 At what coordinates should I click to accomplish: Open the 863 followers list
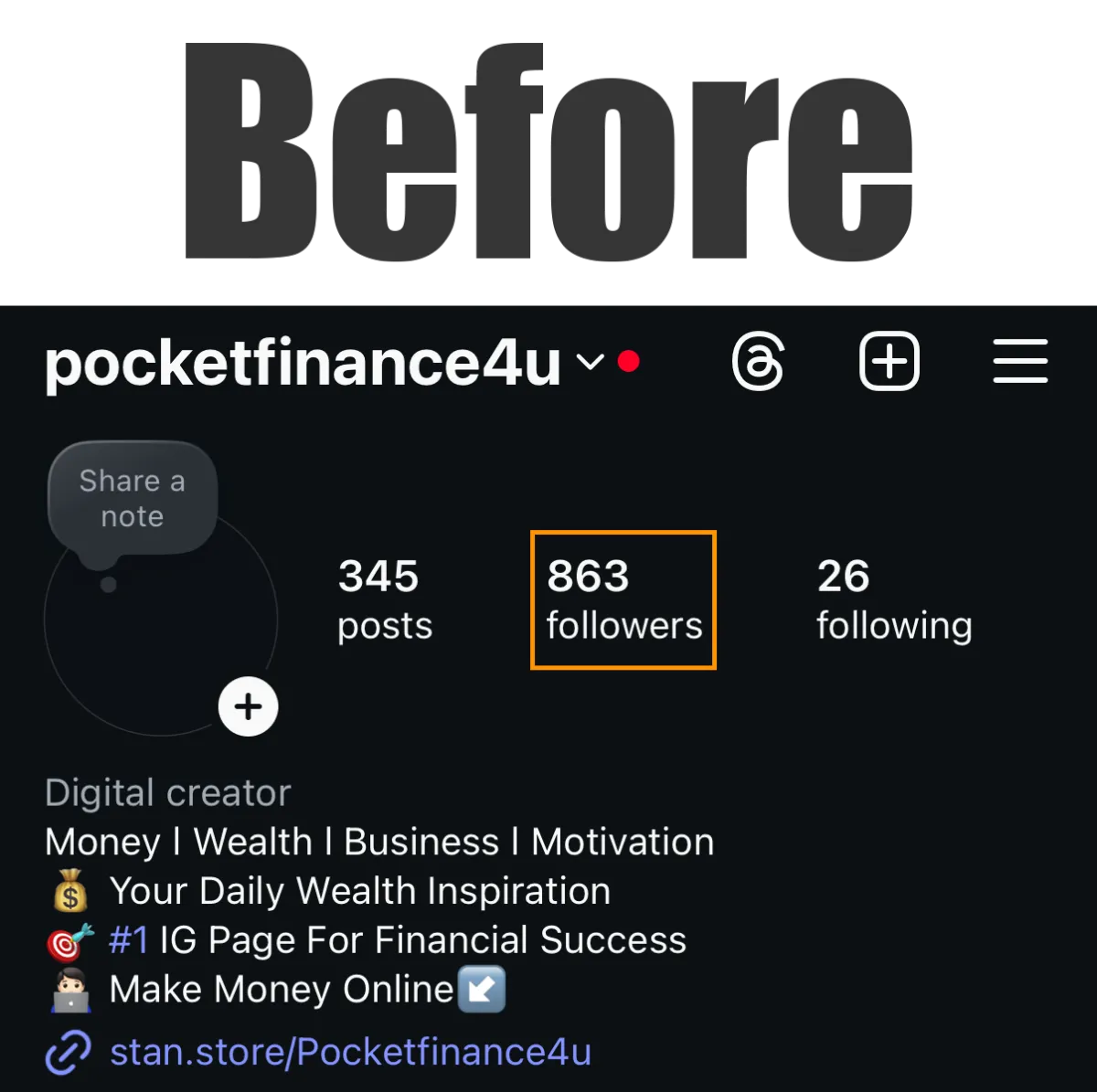click(x=623, y=600)
